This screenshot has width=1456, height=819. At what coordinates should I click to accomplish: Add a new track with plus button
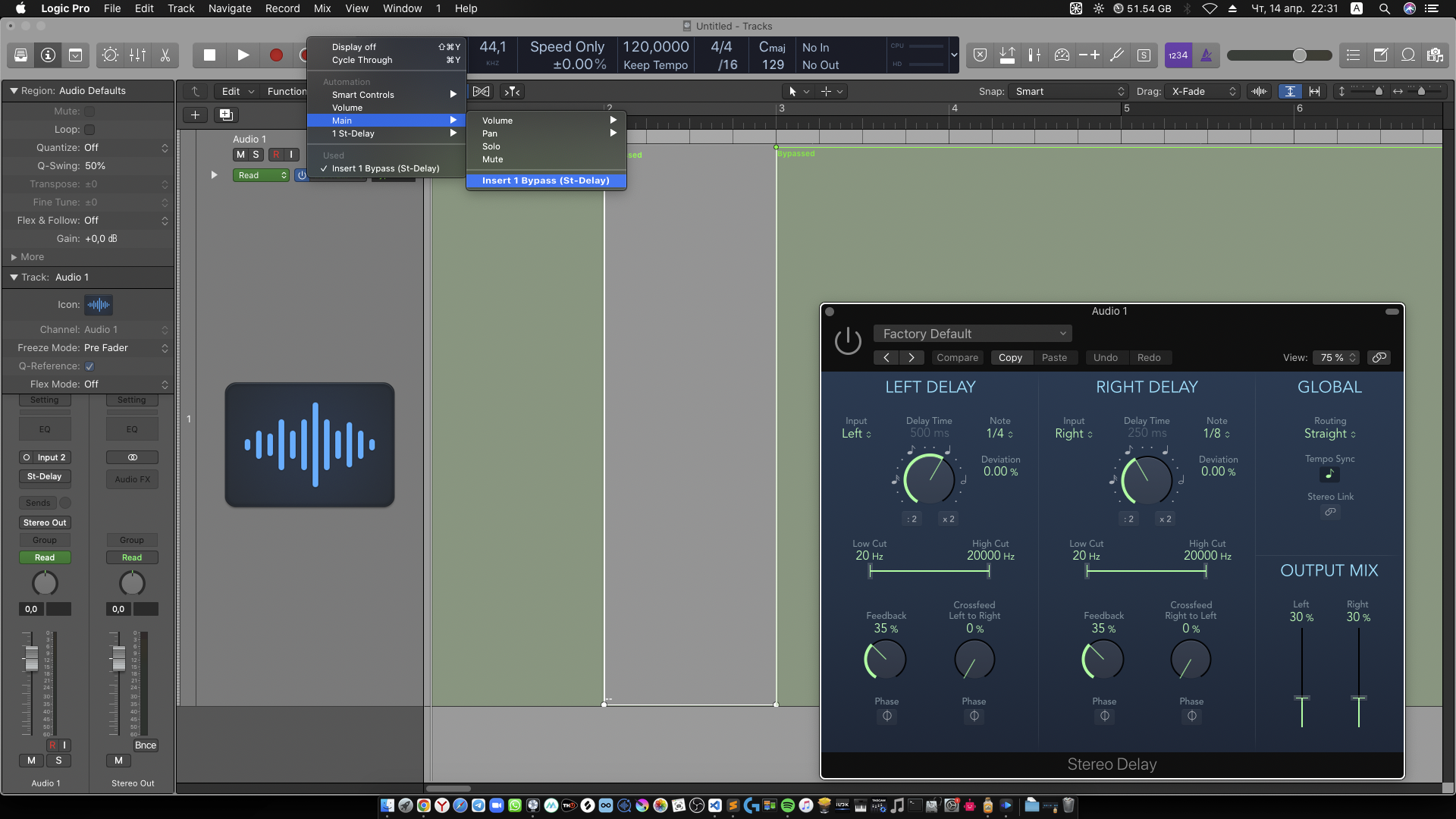coord(195,115)
